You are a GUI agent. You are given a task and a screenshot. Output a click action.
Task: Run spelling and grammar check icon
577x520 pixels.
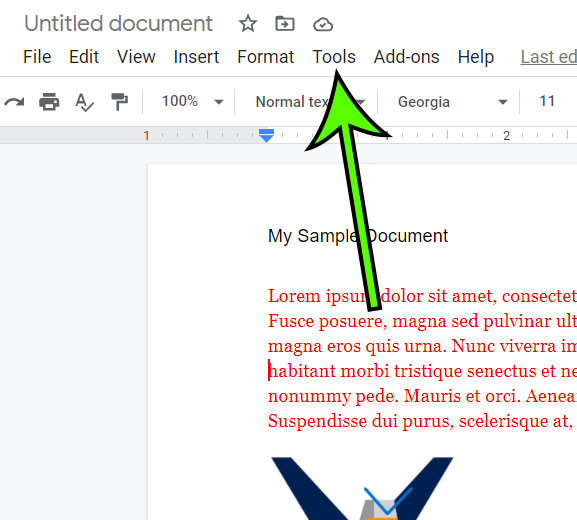click(x=84, y=102)
